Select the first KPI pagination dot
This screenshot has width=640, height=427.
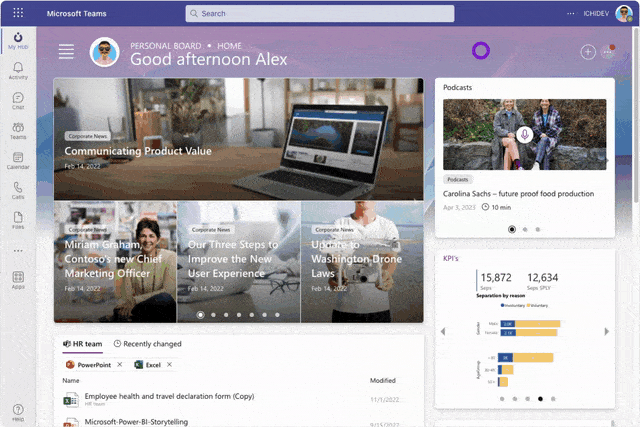point(502,399)
